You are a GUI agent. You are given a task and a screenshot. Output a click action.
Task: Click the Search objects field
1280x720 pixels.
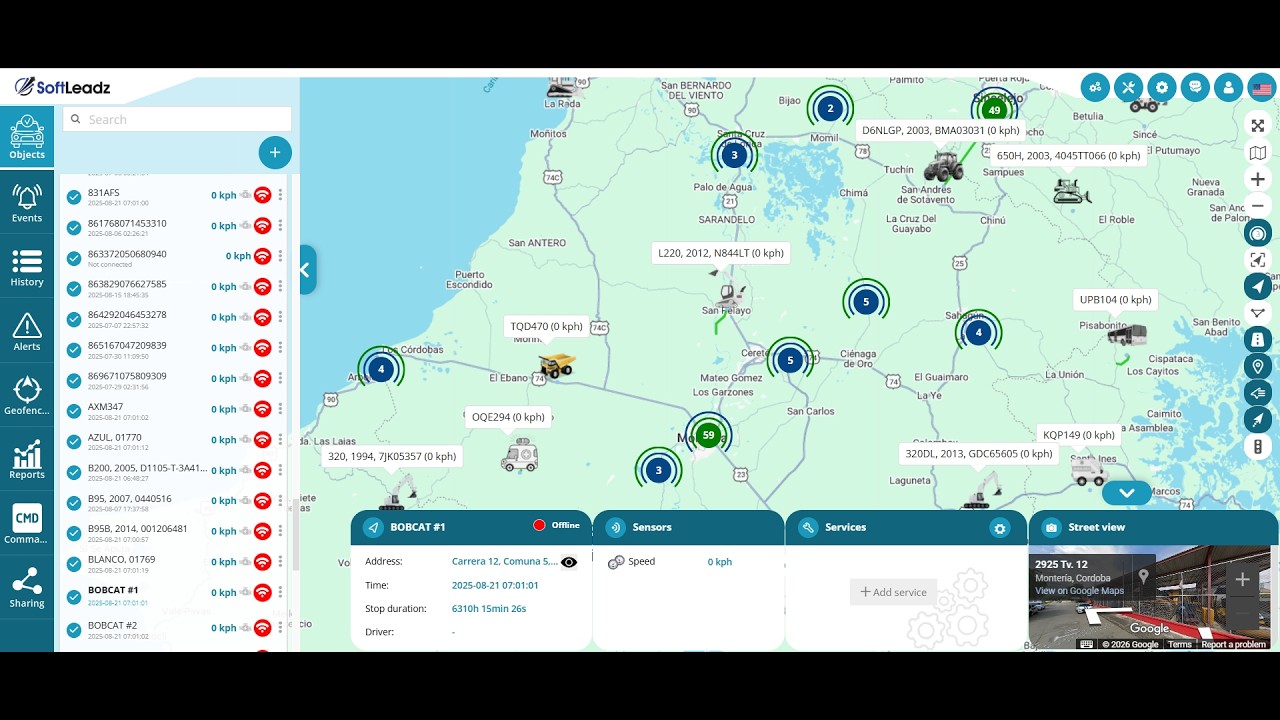tap(177, 119)
